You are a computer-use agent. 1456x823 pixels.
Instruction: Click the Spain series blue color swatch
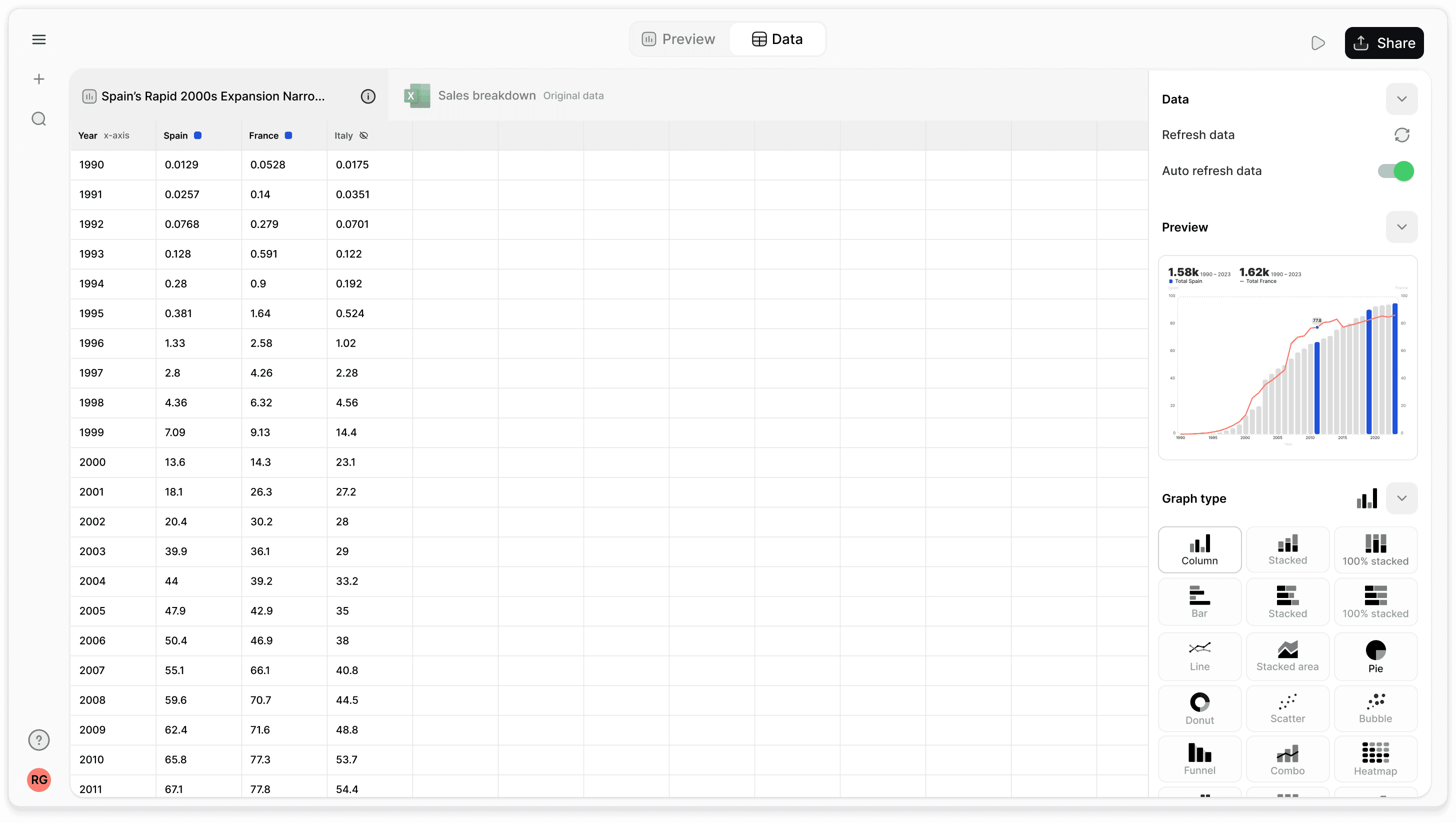[x=198, y=135]
